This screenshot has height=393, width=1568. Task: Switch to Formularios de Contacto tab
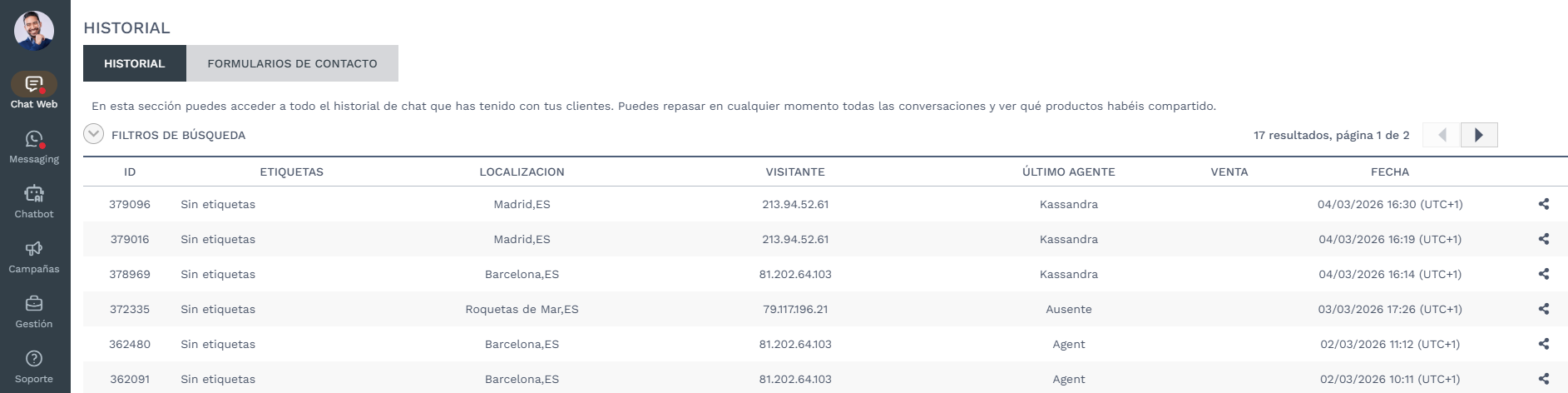pyautogui.click(x=292, y=63)
